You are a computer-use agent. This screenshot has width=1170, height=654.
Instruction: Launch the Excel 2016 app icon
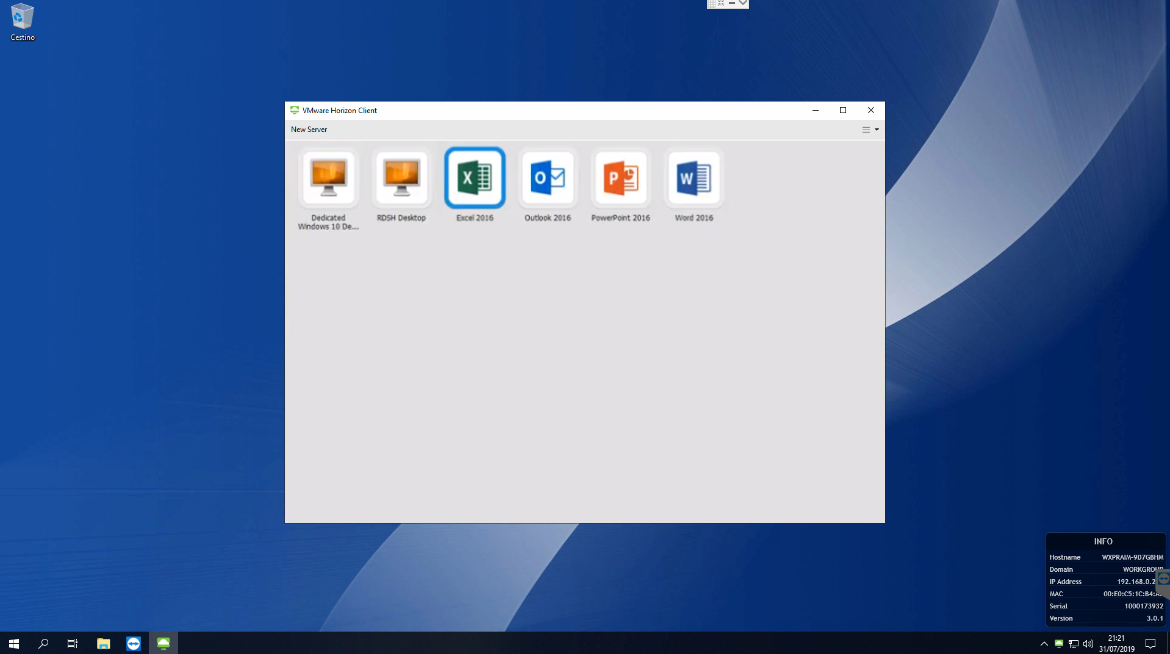[475, 178]
